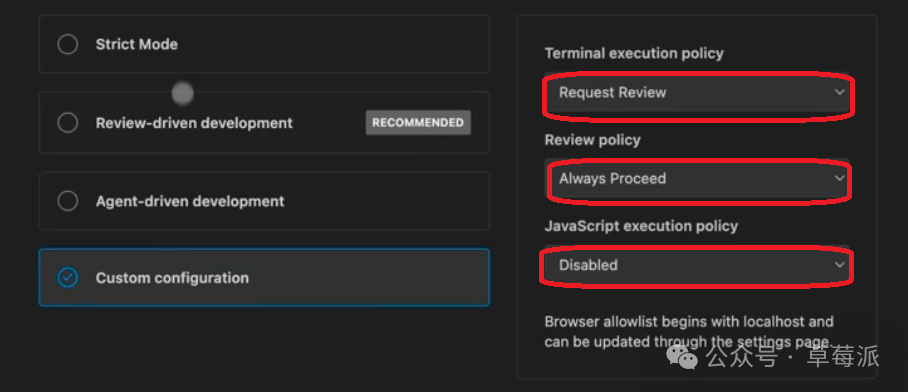908x392 pixels.
Task: Click the Browser allowlist note text
Action: (690, 331)
